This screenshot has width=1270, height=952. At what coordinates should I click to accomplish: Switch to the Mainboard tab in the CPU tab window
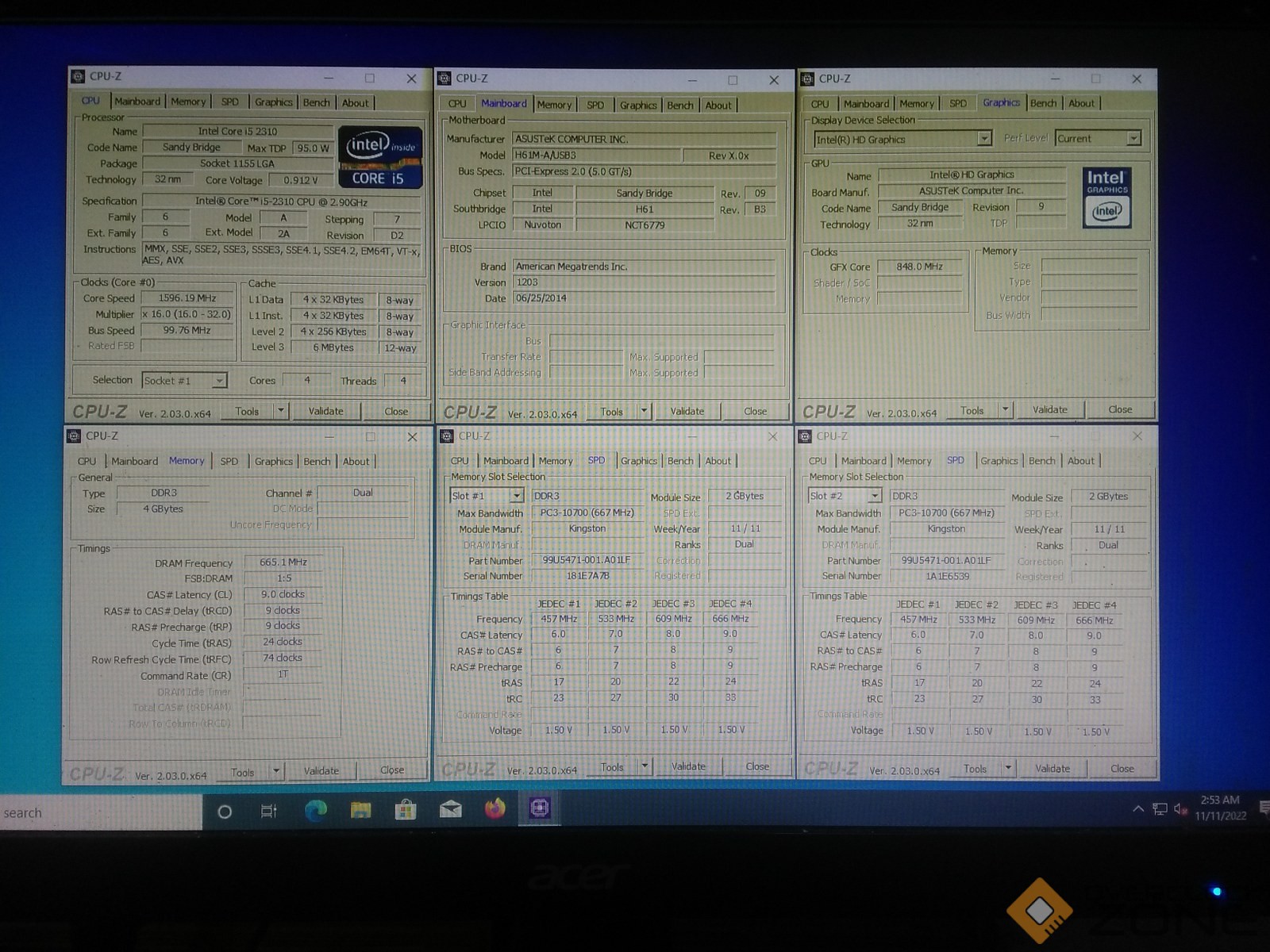coord(137,102)
